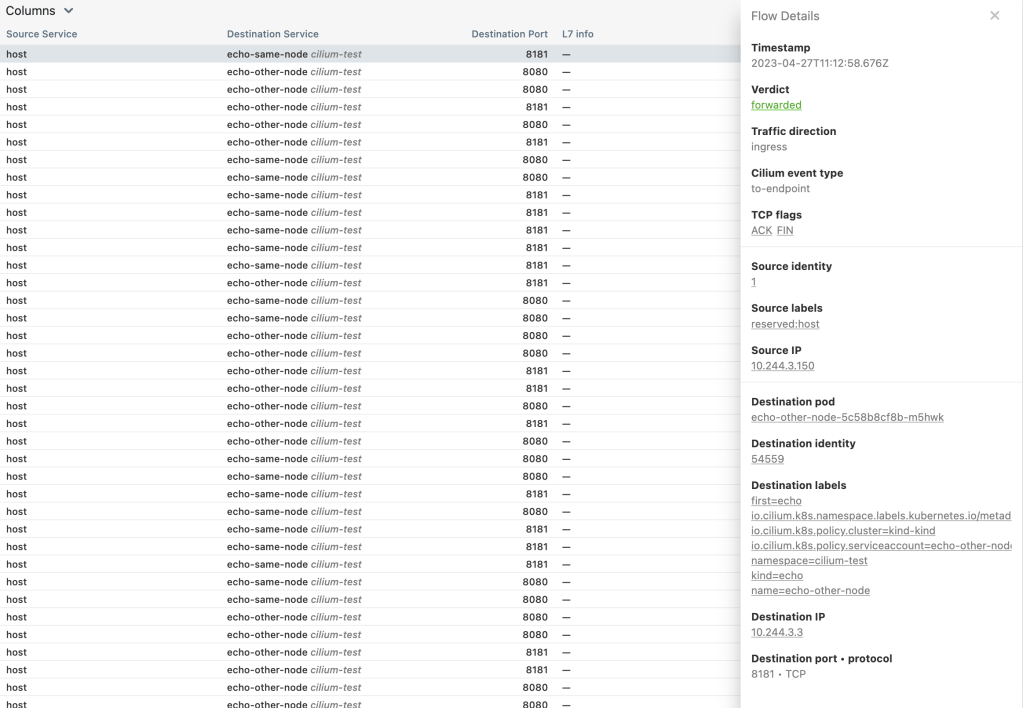Click destination identity 54559
The image size is (1023, 708).
[x=767, y=459]
